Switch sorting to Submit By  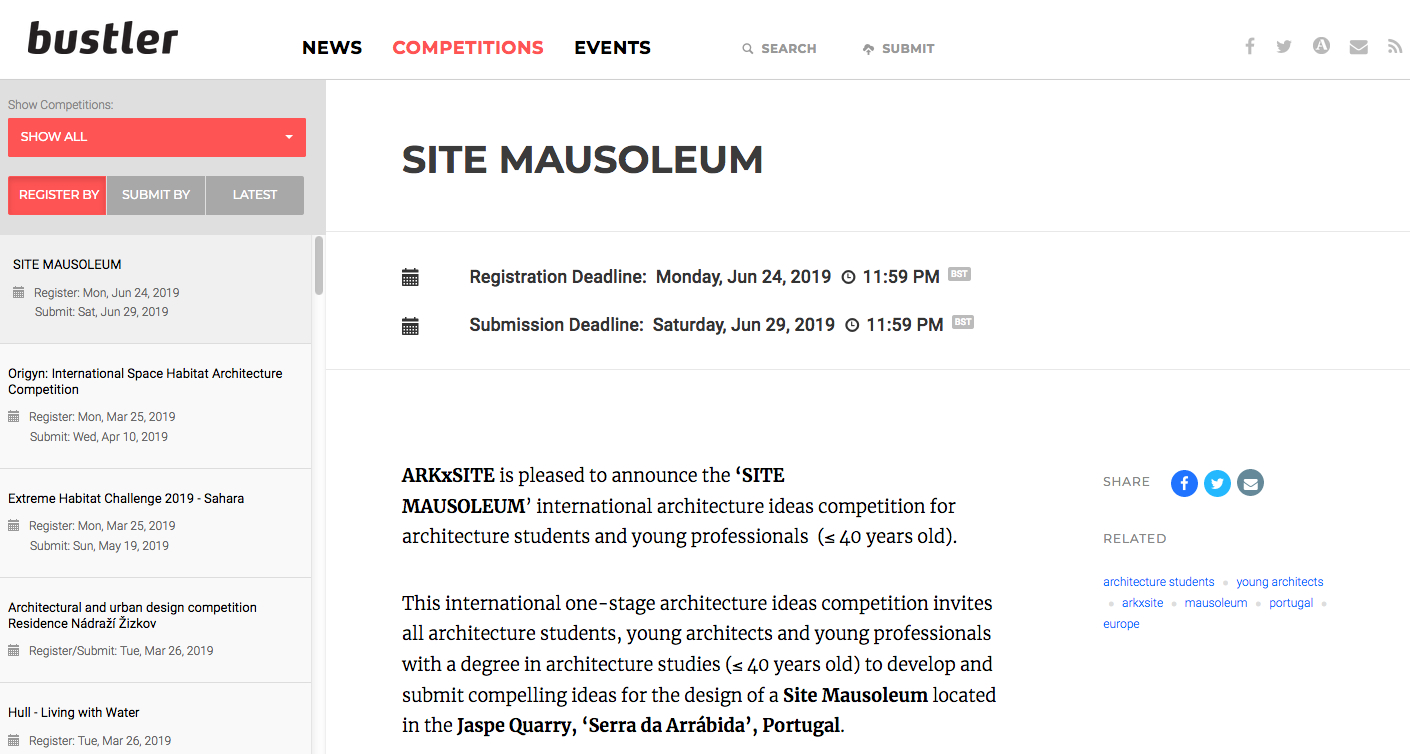pyautogui.click(x=156, y=195)
